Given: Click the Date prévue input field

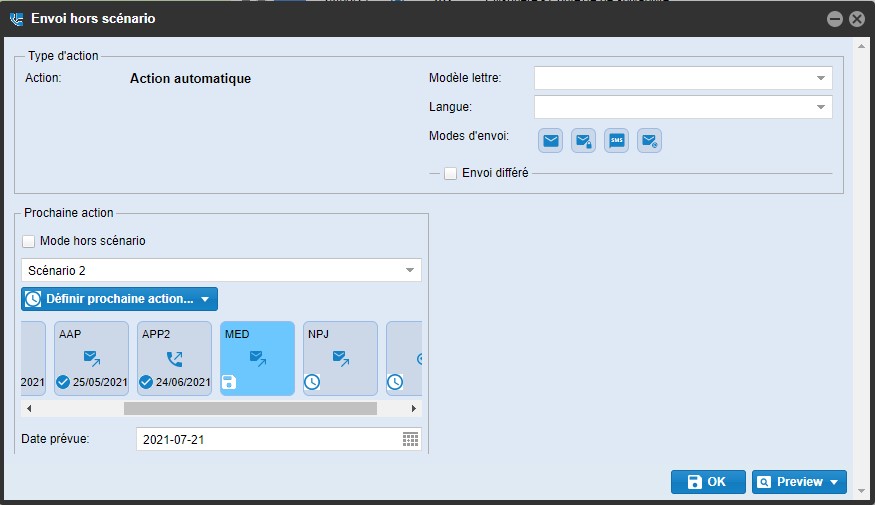Looking at the screenshot, I should pos(267,439).
